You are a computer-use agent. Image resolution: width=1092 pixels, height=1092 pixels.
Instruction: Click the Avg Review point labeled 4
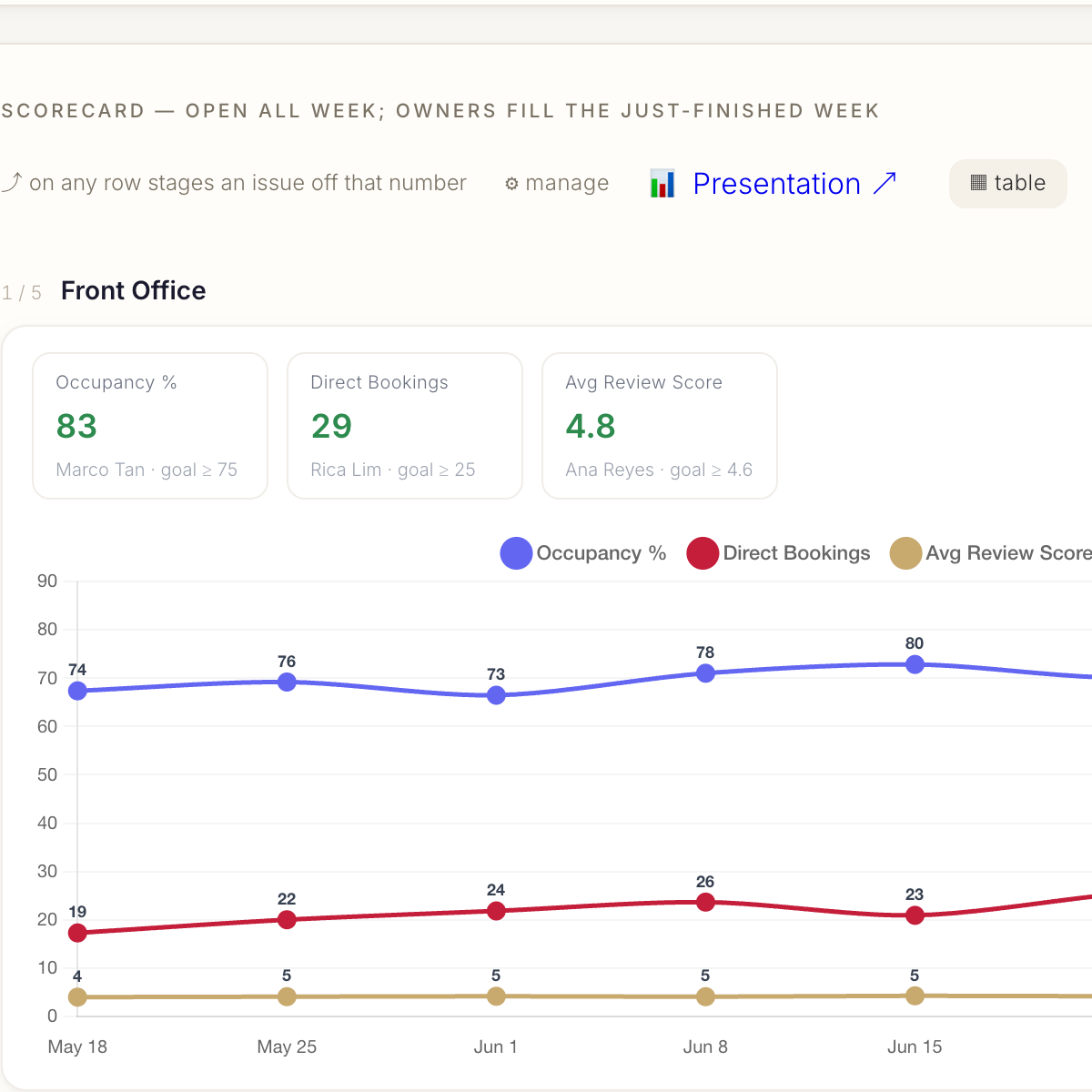pyautogui.click(x=77, y=997)
